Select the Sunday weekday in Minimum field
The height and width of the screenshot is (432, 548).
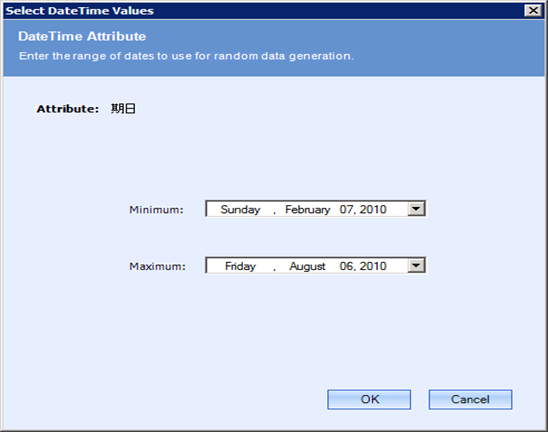click(240, 209)
